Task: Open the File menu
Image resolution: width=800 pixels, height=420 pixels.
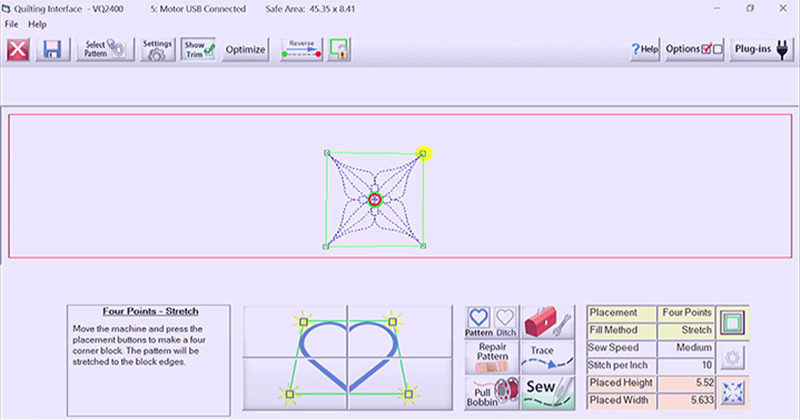Action: [x=12, y=24]
